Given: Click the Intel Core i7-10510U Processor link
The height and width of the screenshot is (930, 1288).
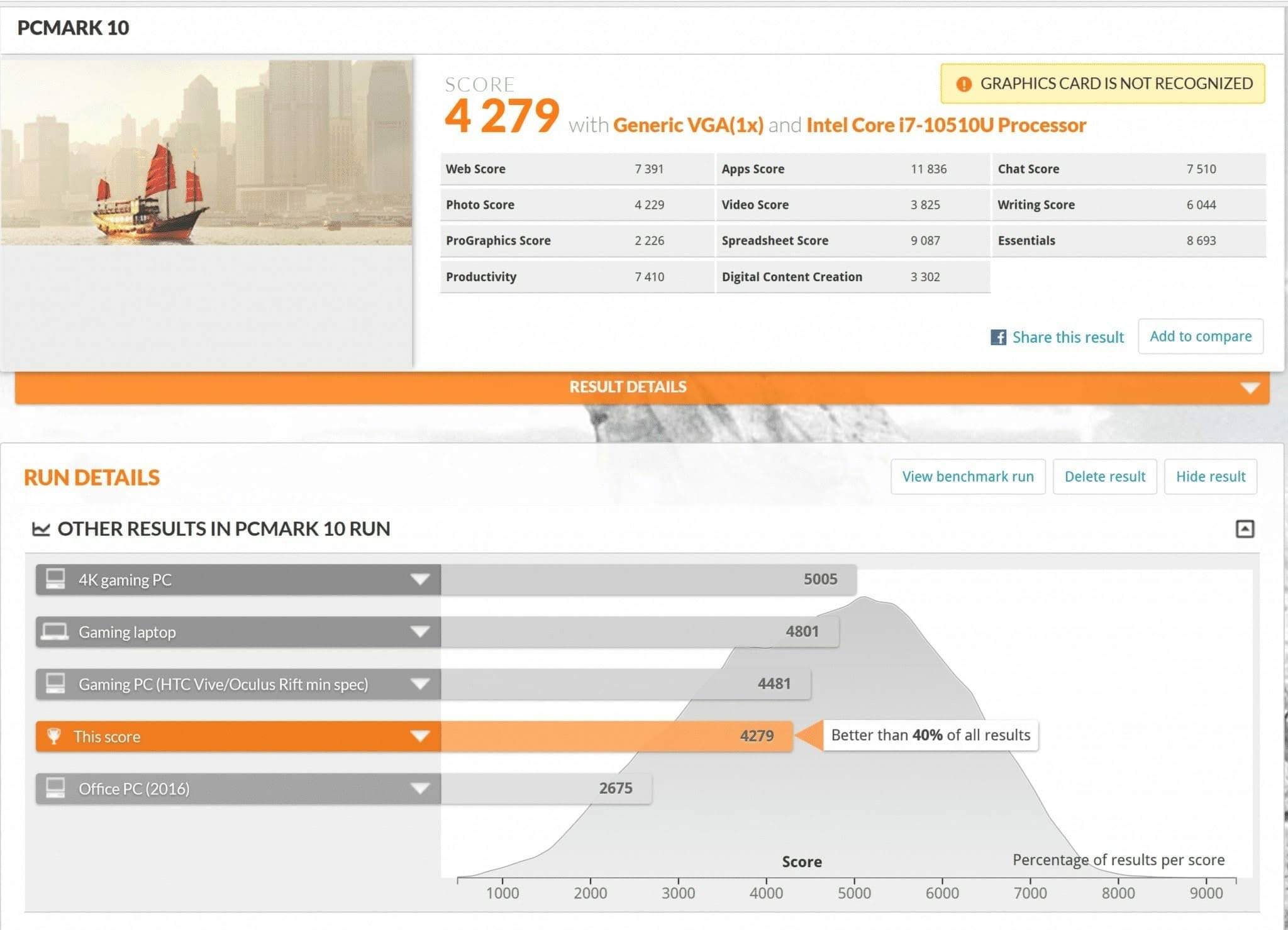Looking at the screenshot, I should tap(946, 125).
